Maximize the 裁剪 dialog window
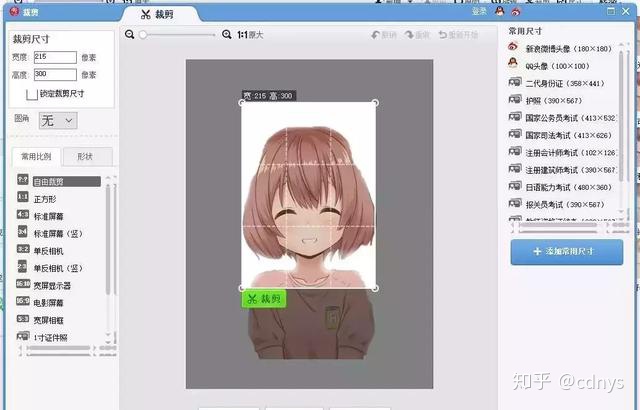640x410 pixels. (x=611, y=11)
